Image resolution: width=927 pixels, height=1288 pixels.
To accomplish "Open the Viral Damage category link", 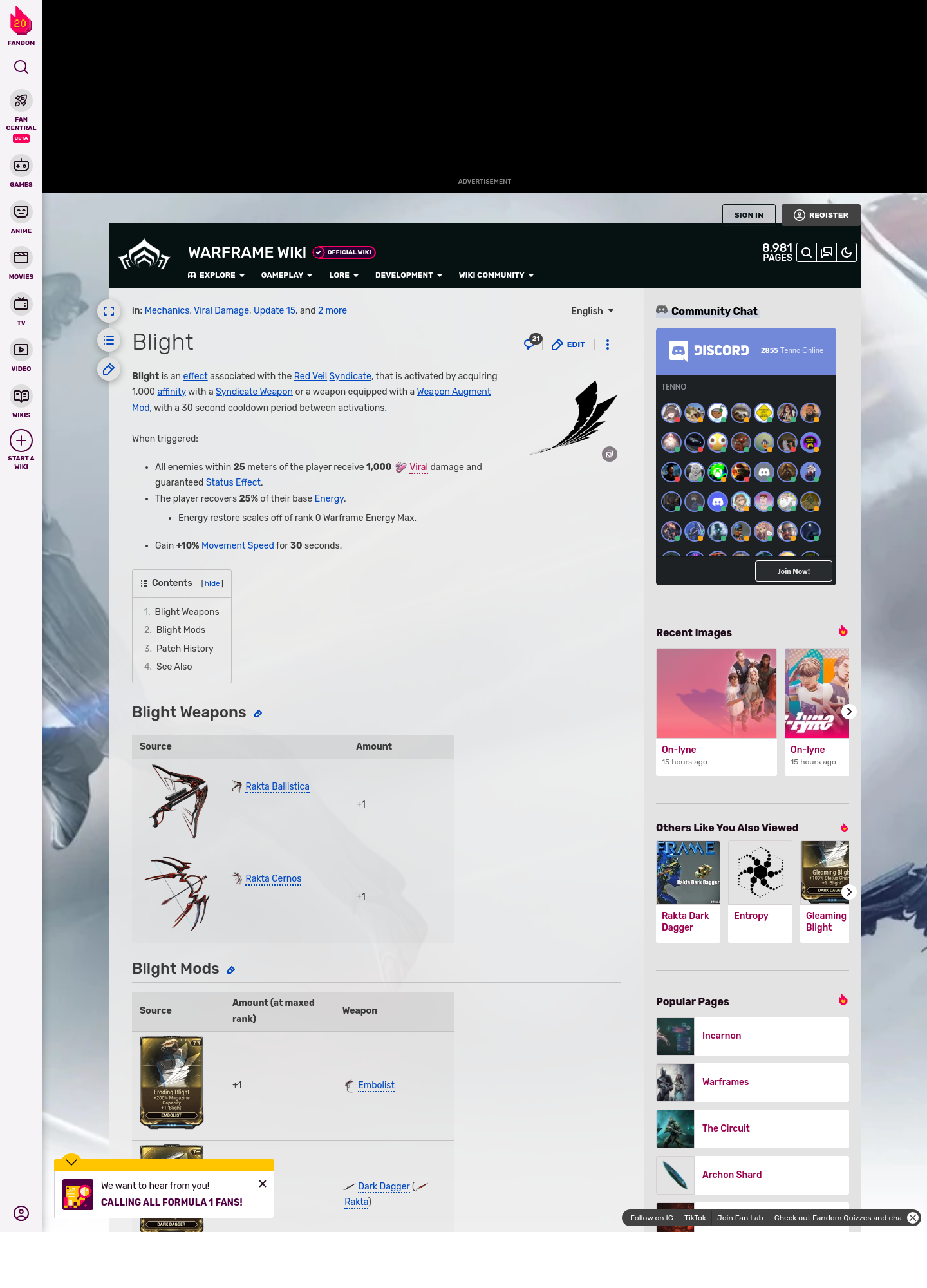I will click(x=221, y=310).
